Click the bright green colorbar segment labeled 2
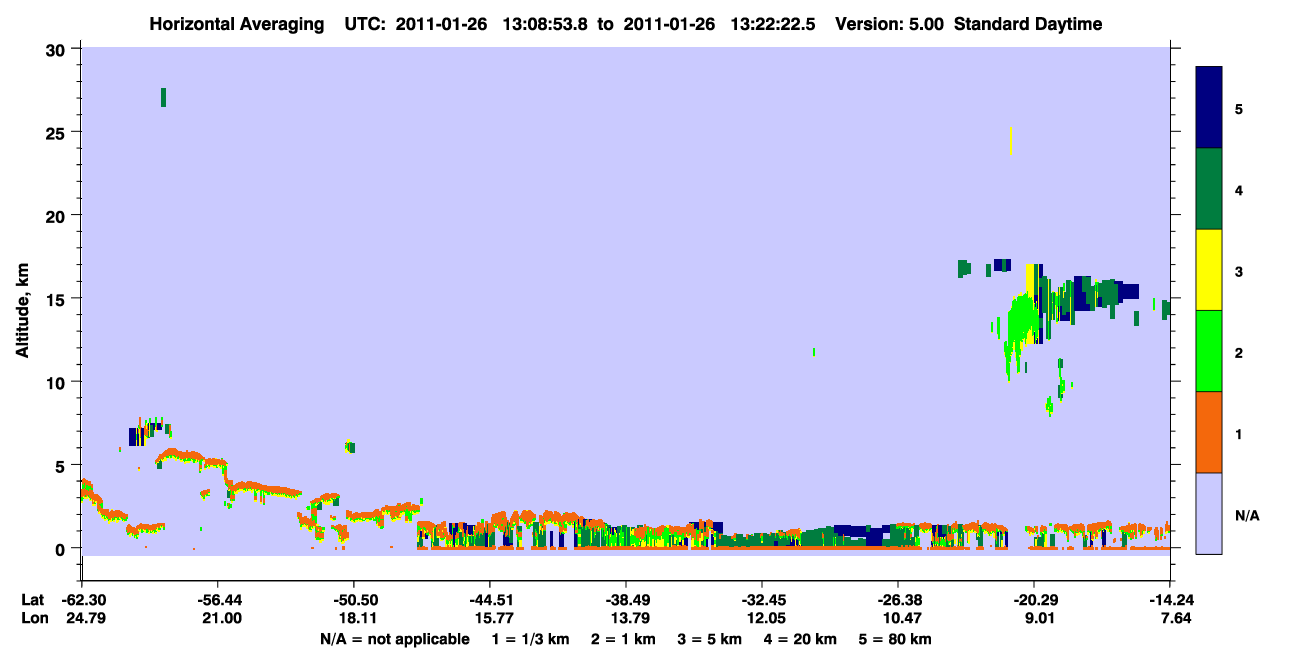 coord(1209,351)
